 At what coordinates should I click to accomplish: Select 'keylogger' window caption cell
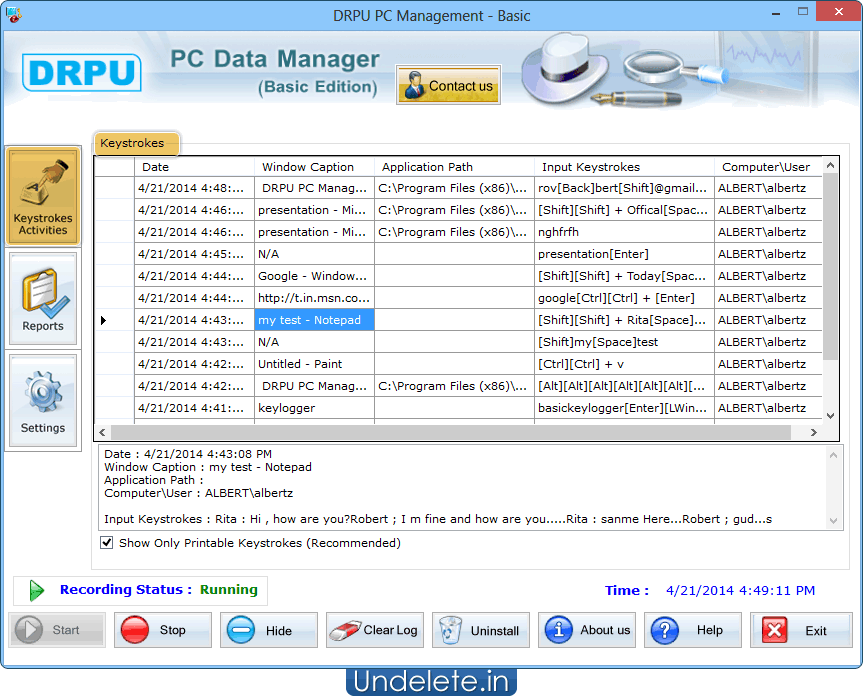tap(314, 408)
